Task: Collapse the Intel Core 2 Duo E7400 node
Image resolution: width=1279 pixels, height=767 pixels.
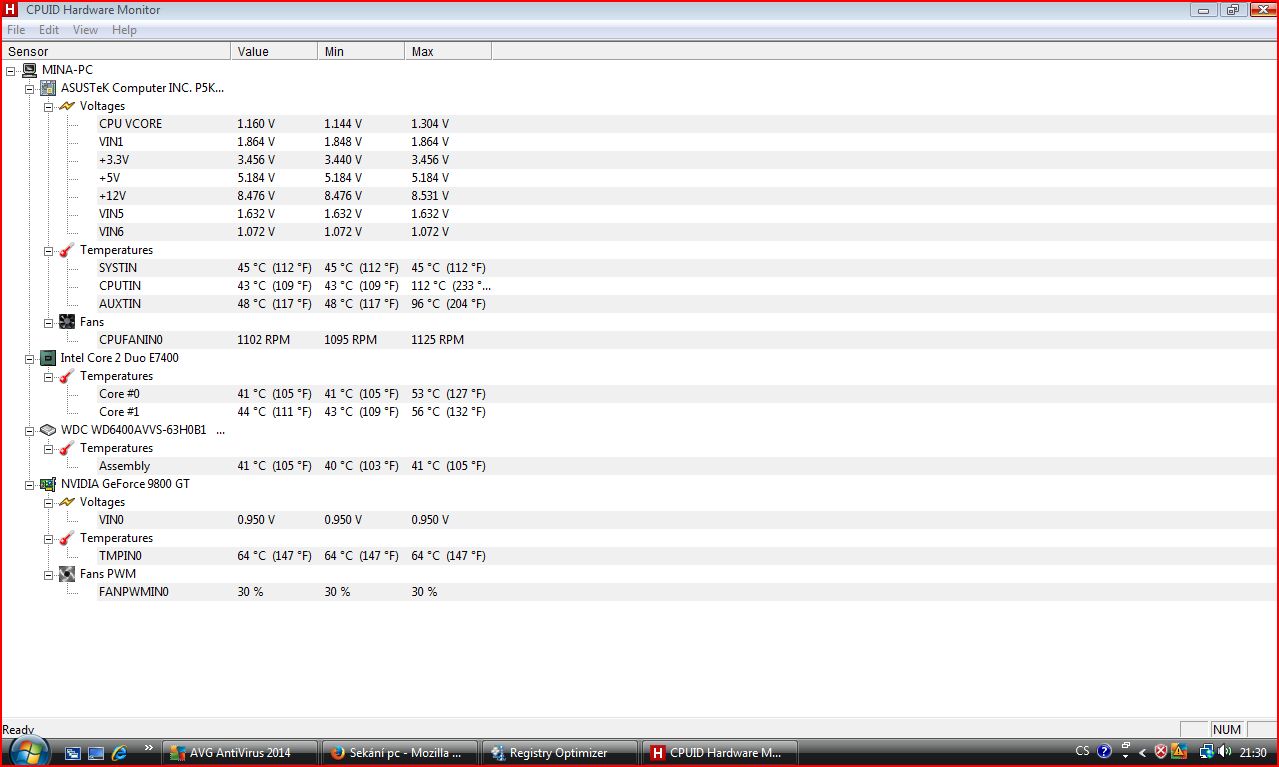Action: tap(29, 358)
